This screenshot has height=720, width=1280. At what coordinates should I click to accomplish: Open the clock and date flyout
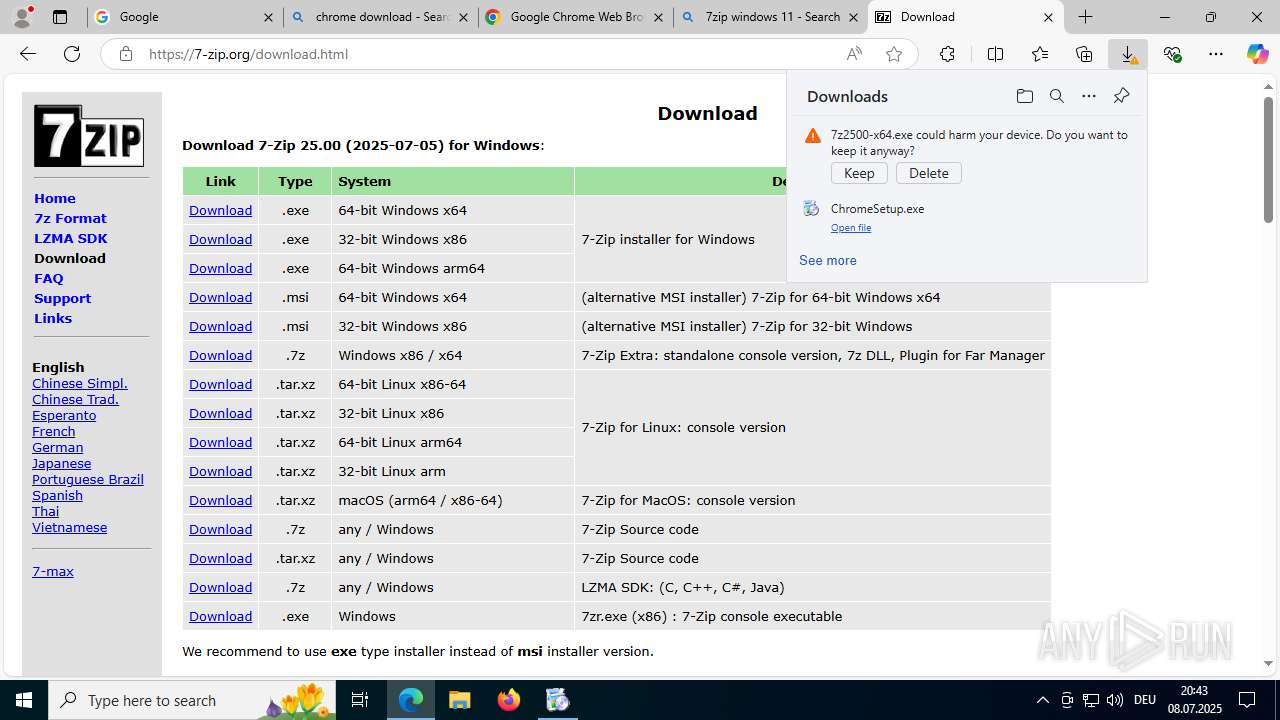(x=1194, y=700)
